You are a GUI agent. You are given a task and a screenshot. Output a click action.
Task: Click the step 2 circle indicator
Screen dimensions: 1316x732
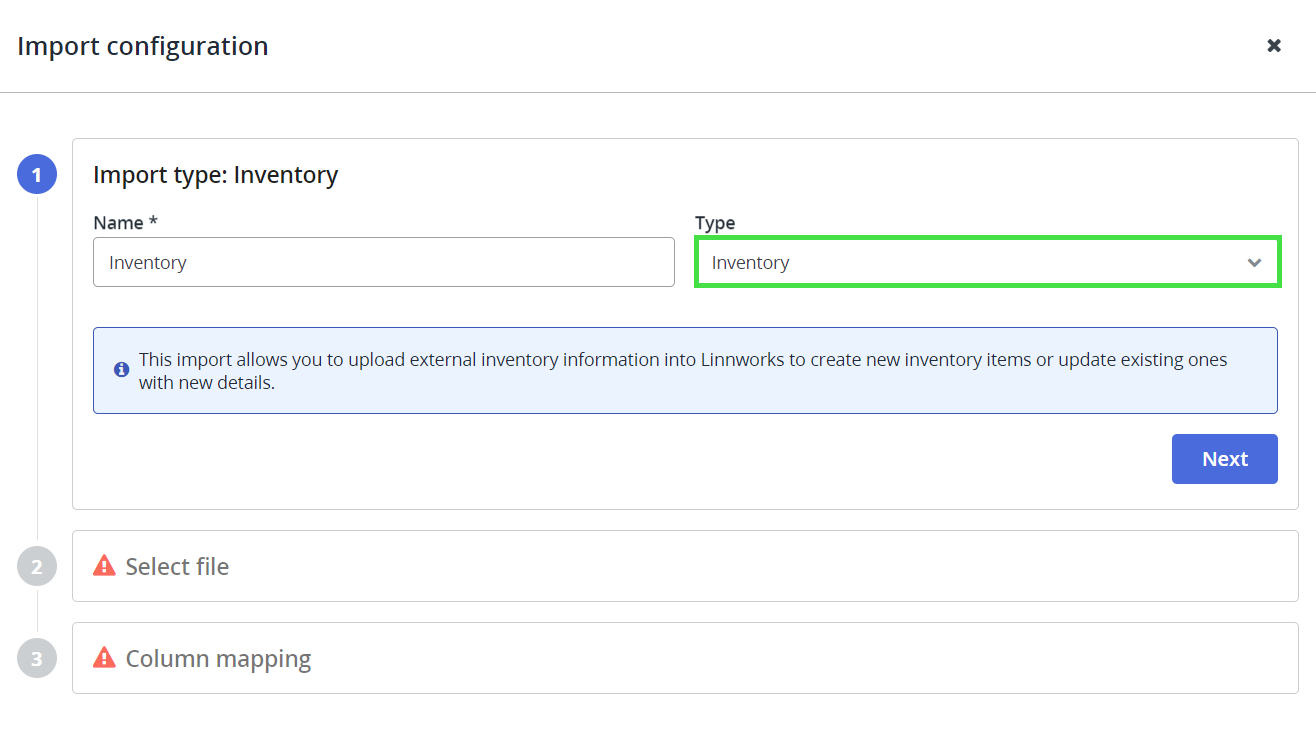pyautogui.click(x=37, y=567)
